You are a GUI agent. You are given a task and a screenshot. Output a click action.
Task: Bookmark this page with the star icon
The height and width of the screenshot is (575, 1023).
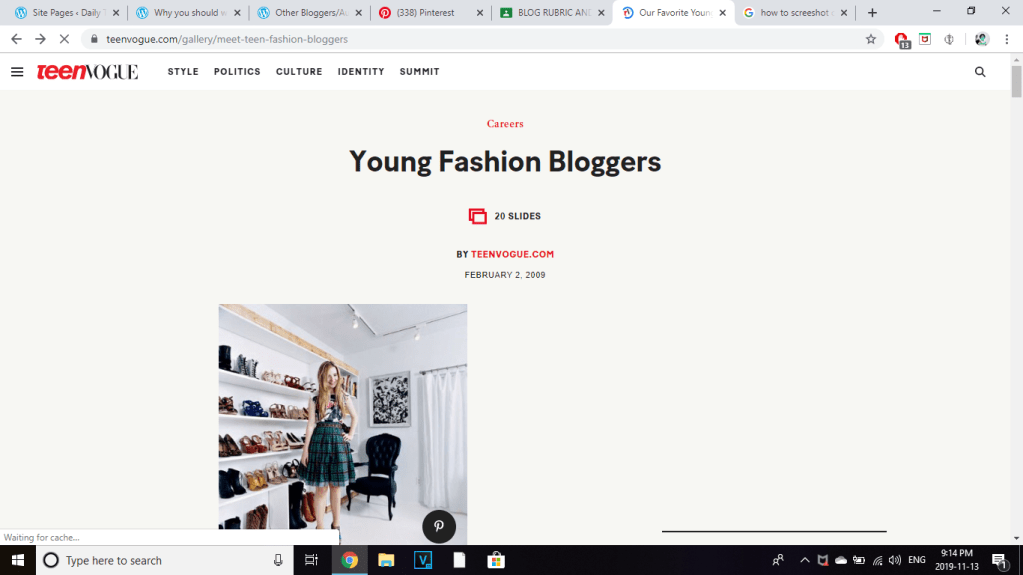(870, 39)
